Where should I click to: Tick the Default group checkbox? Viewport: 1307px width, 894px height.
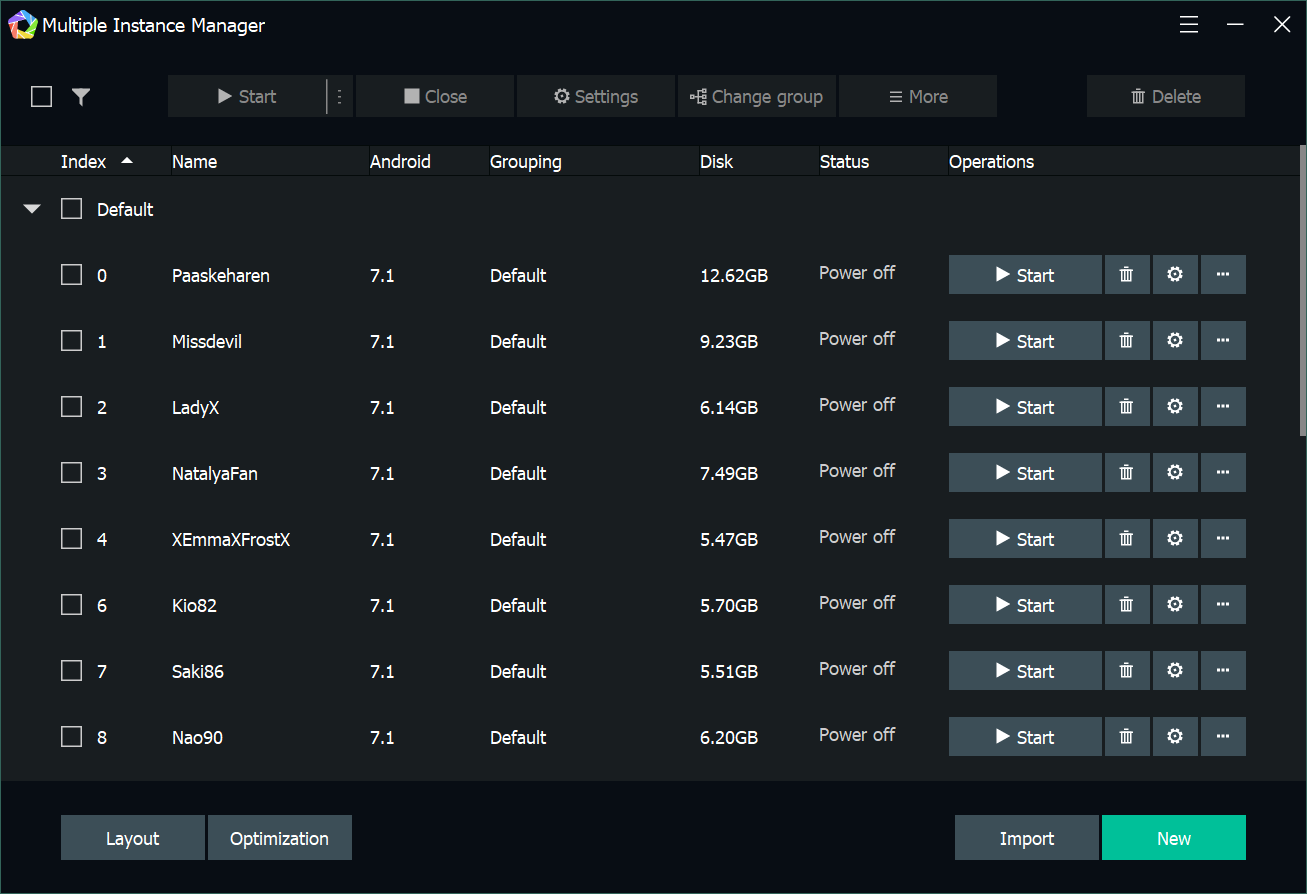(x=72, y=209)
